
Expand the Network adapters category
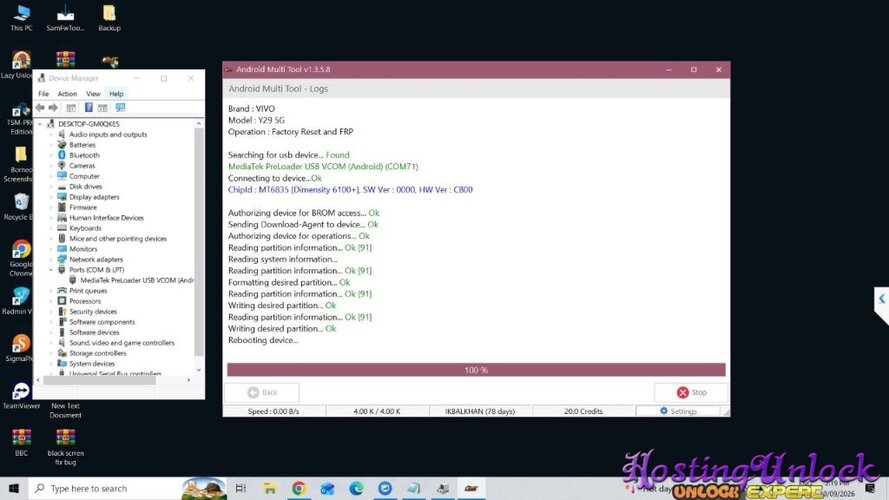click(x=51, y=260)
